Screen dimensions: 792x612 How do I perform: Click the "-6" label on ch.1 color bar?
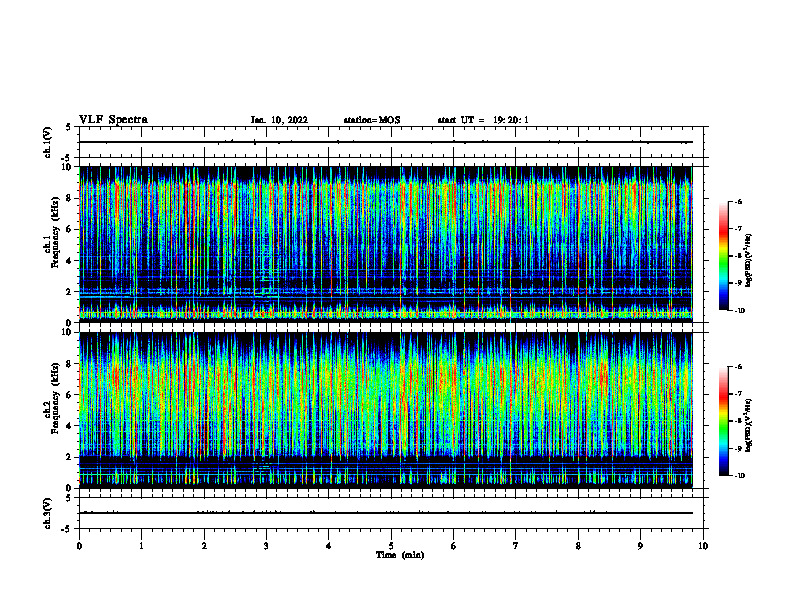pyautogui.click(x=738, y=201)
